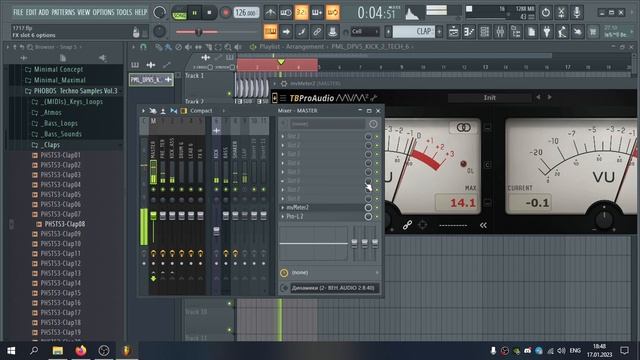Open the plugin picker plug icon
The height and width of the screenshot is (360, 640).
click(x=547, y=31)
